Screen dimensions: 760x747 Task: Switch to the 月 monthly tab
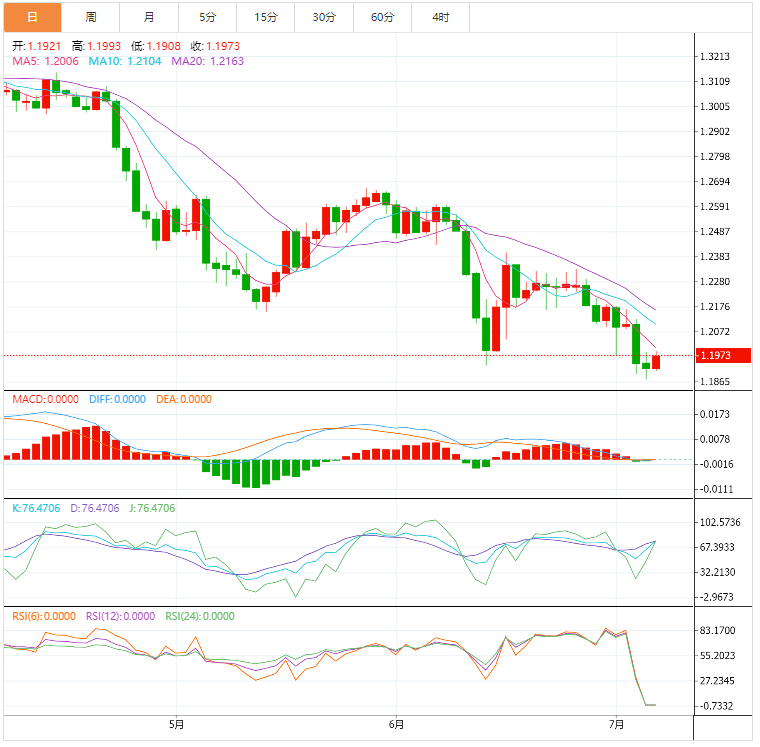pos(149,17)
